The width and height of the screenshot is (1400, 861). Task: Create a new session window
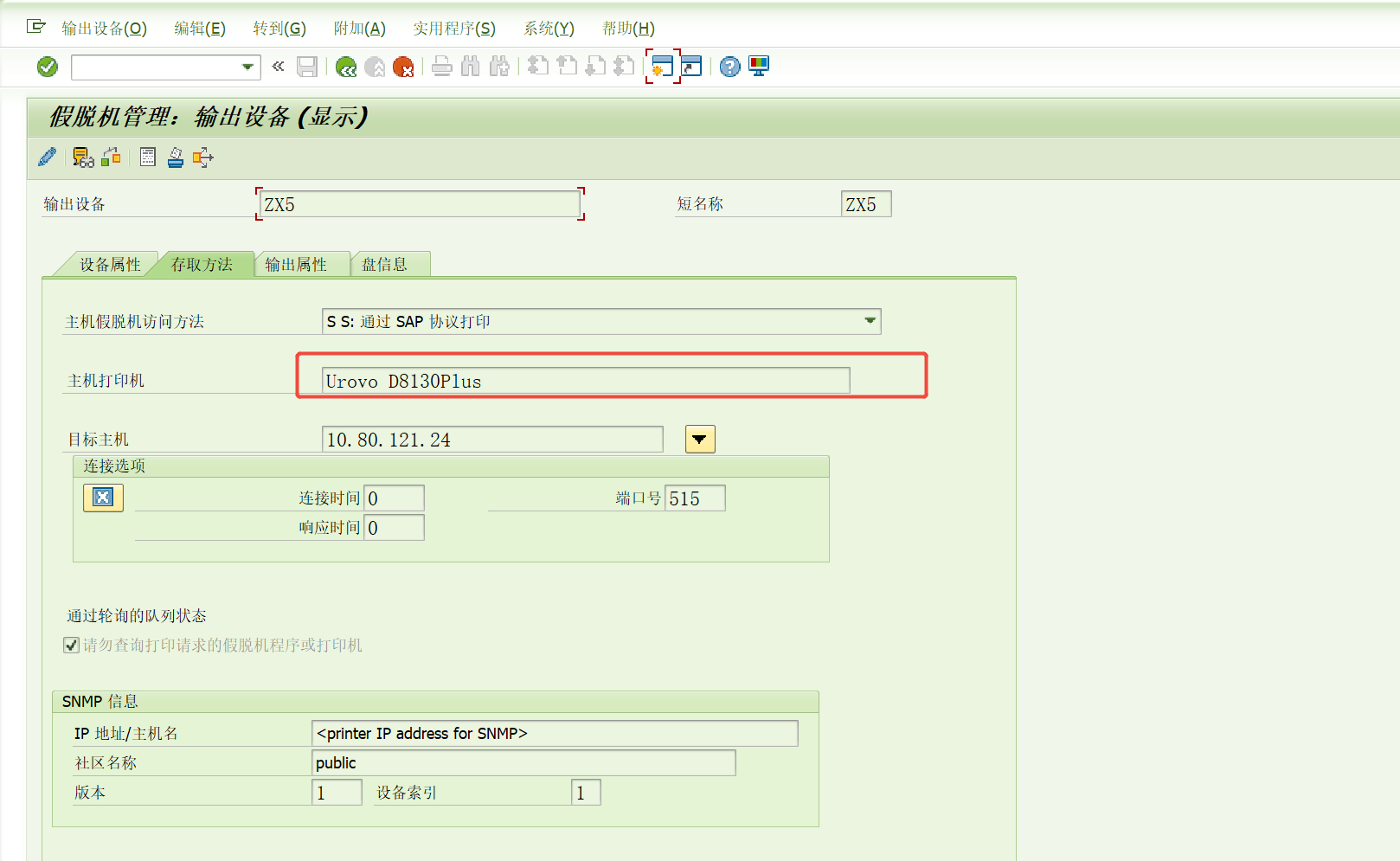[x=662, y=67]
